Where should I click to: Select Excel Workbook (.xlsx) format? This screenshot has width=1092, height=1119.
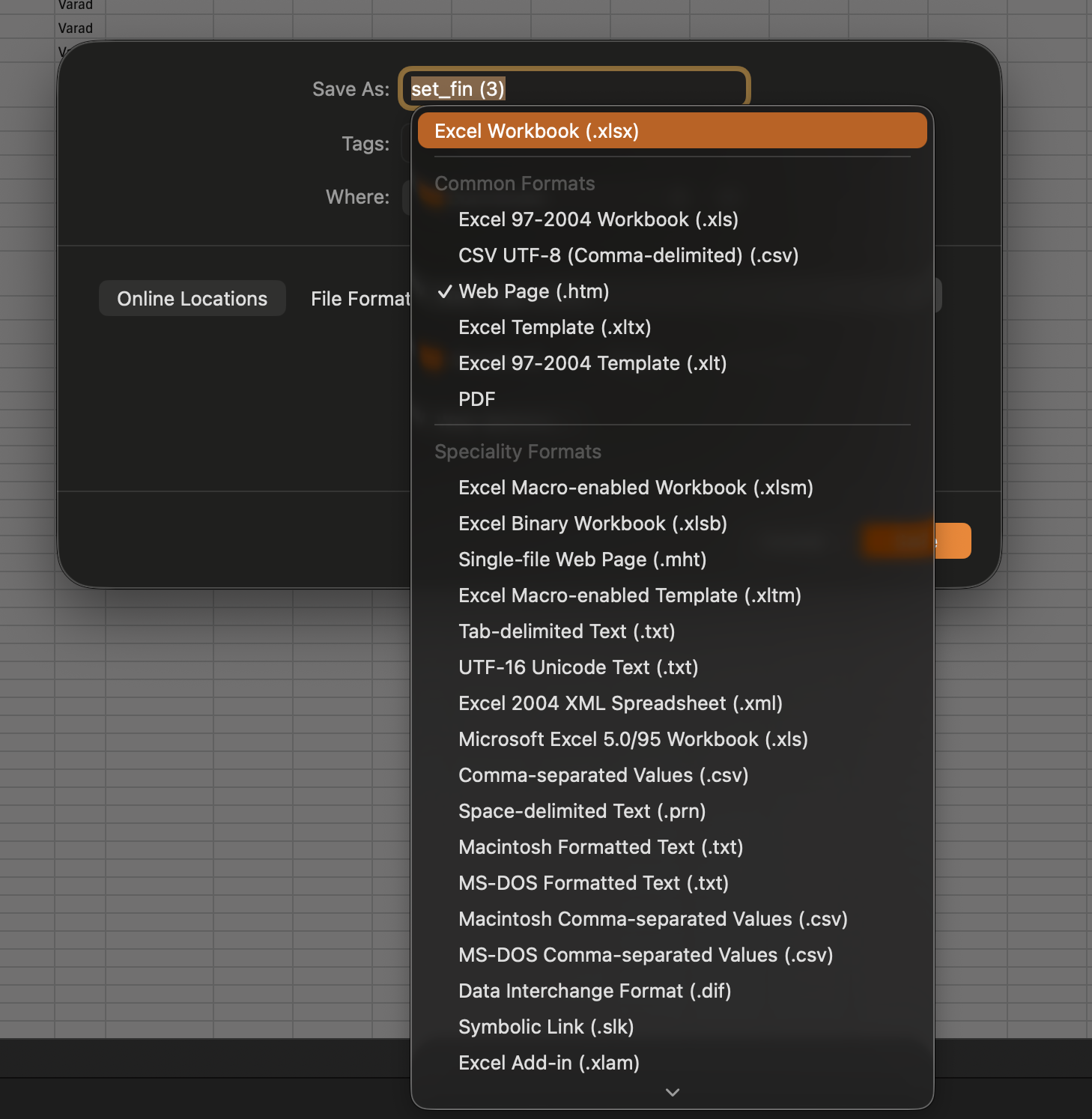(536, 131)
